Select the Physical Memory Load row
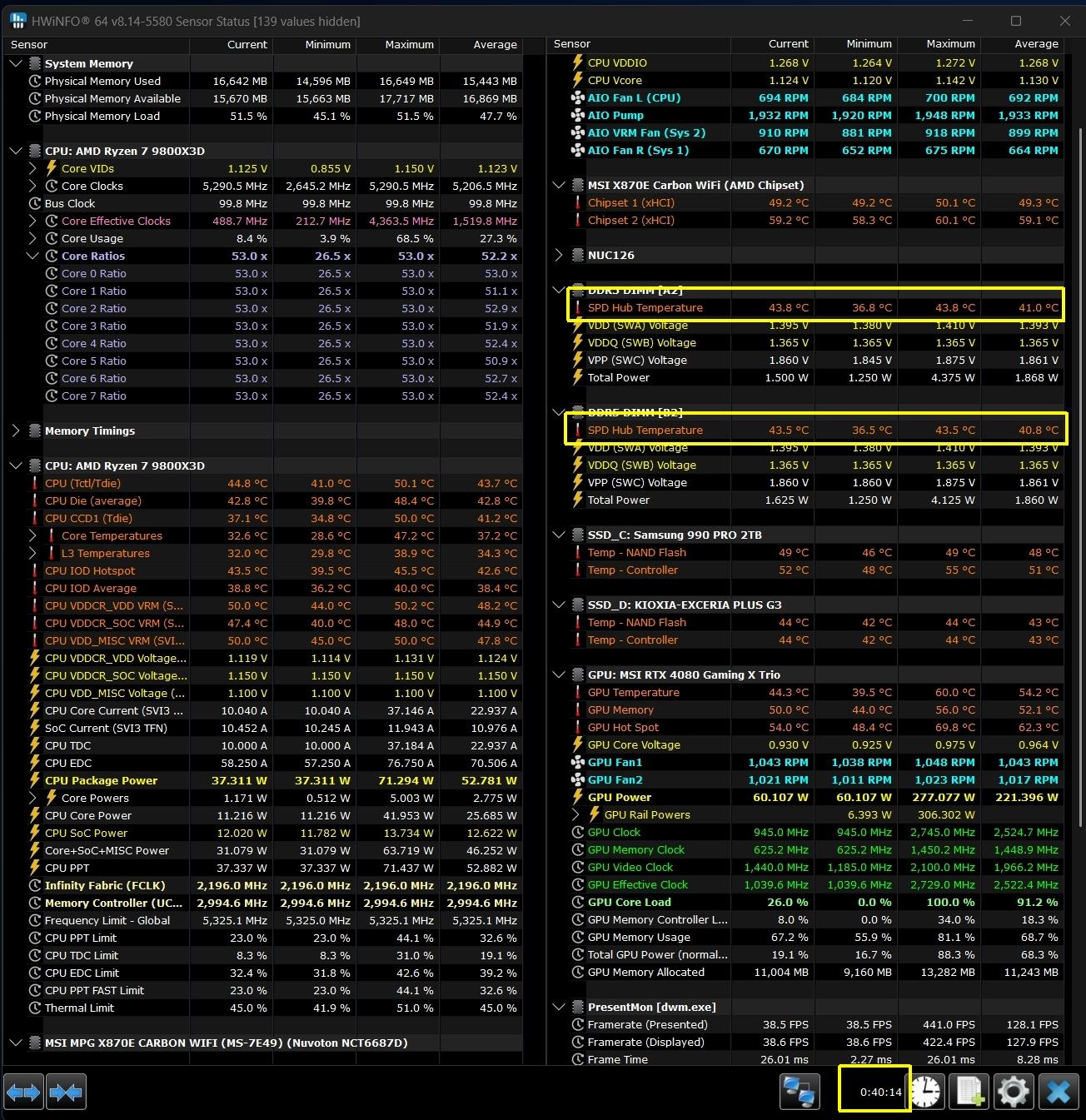 [263, 117]
